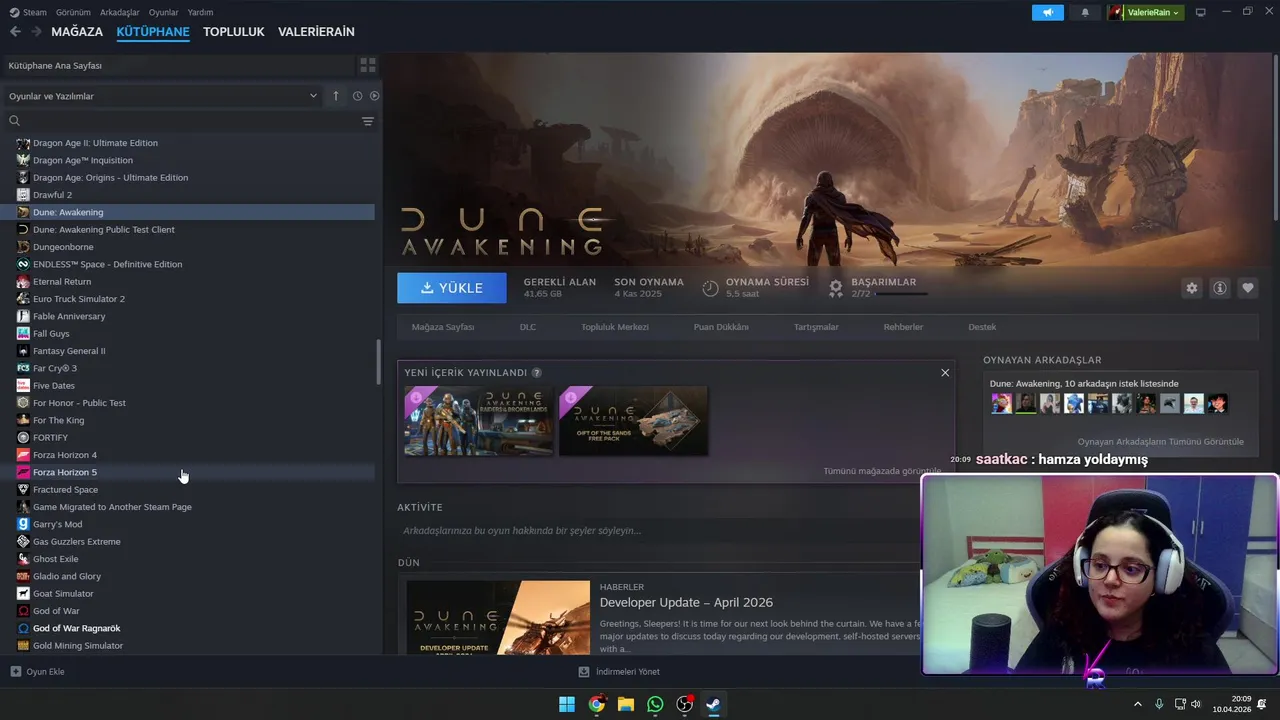Open the game info icon

[x=1220, y=288]
